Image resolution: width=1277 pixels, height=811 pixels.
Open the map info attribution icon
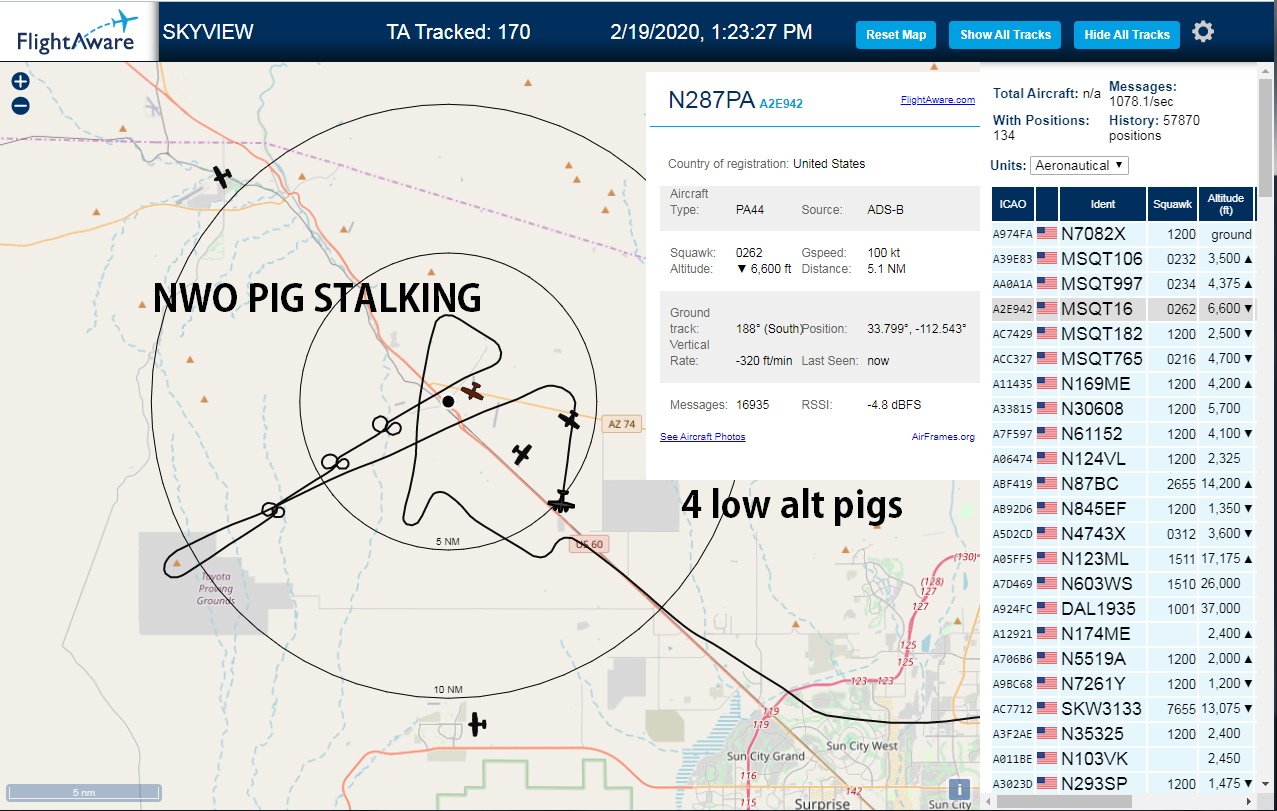click(x=959, y=790)
